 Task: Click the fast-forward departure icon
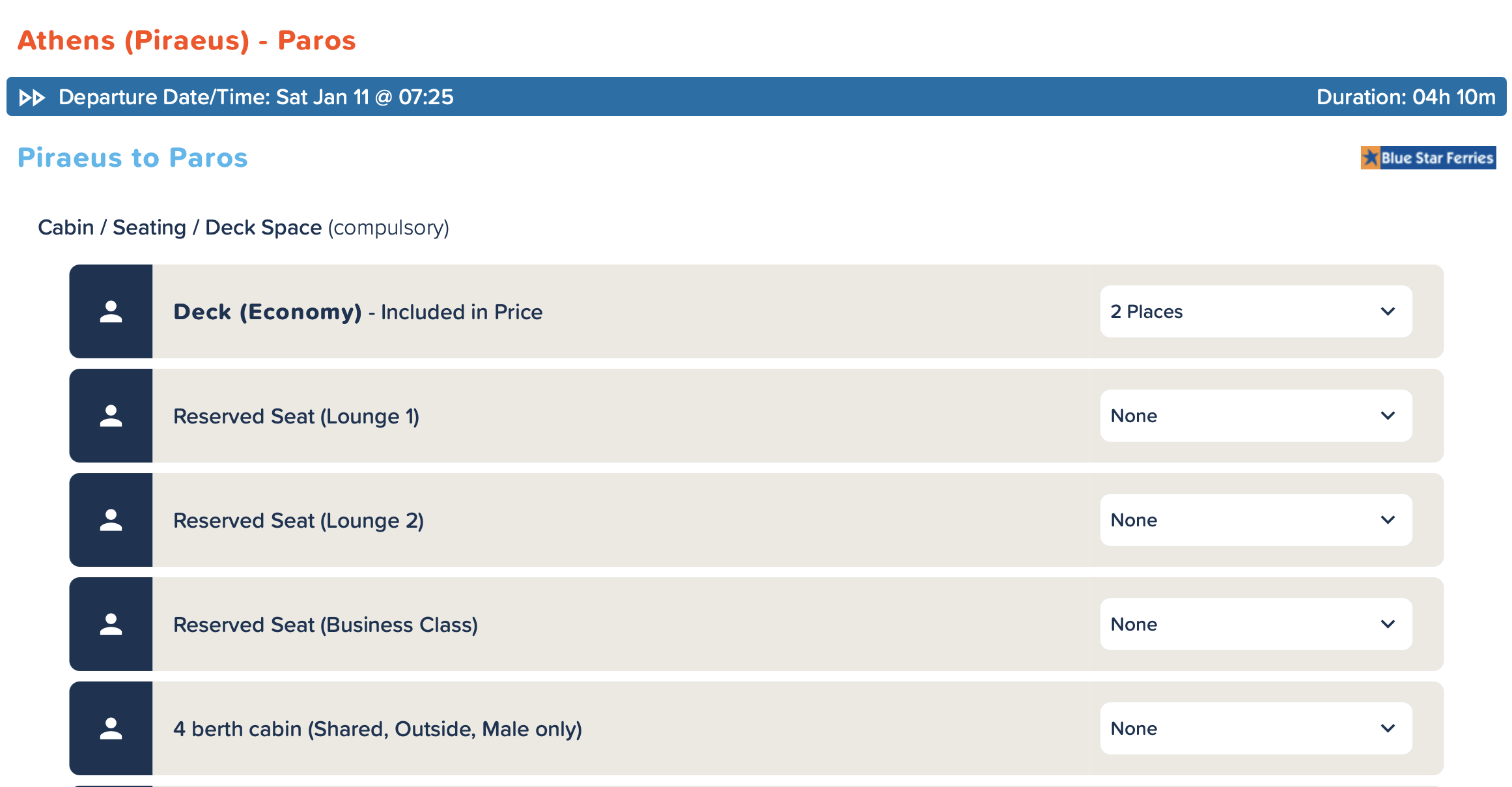32,98
